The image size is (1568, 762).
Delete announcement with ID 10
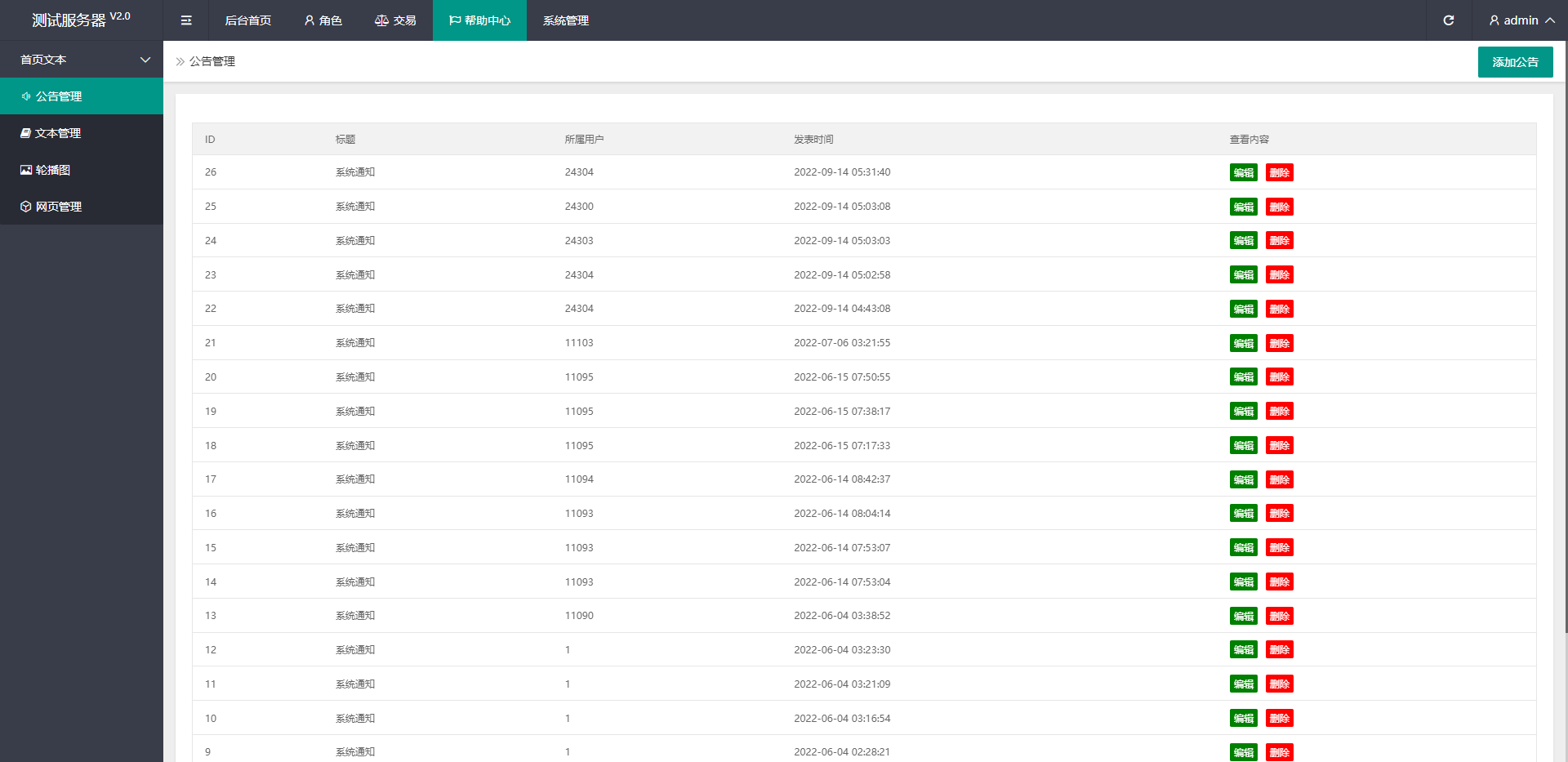coord(1279,718)
